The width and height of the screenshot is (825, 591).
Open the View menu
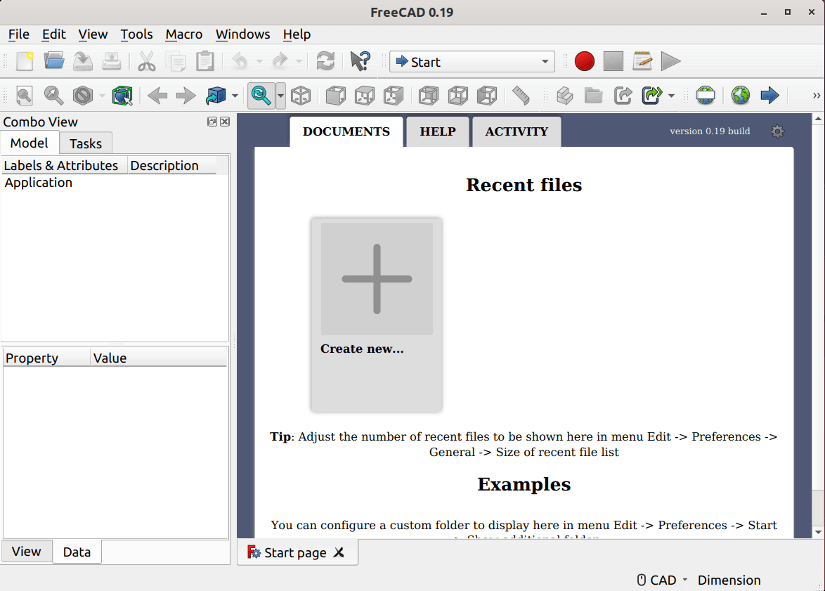pyautogui.click(x=93, y=34)
